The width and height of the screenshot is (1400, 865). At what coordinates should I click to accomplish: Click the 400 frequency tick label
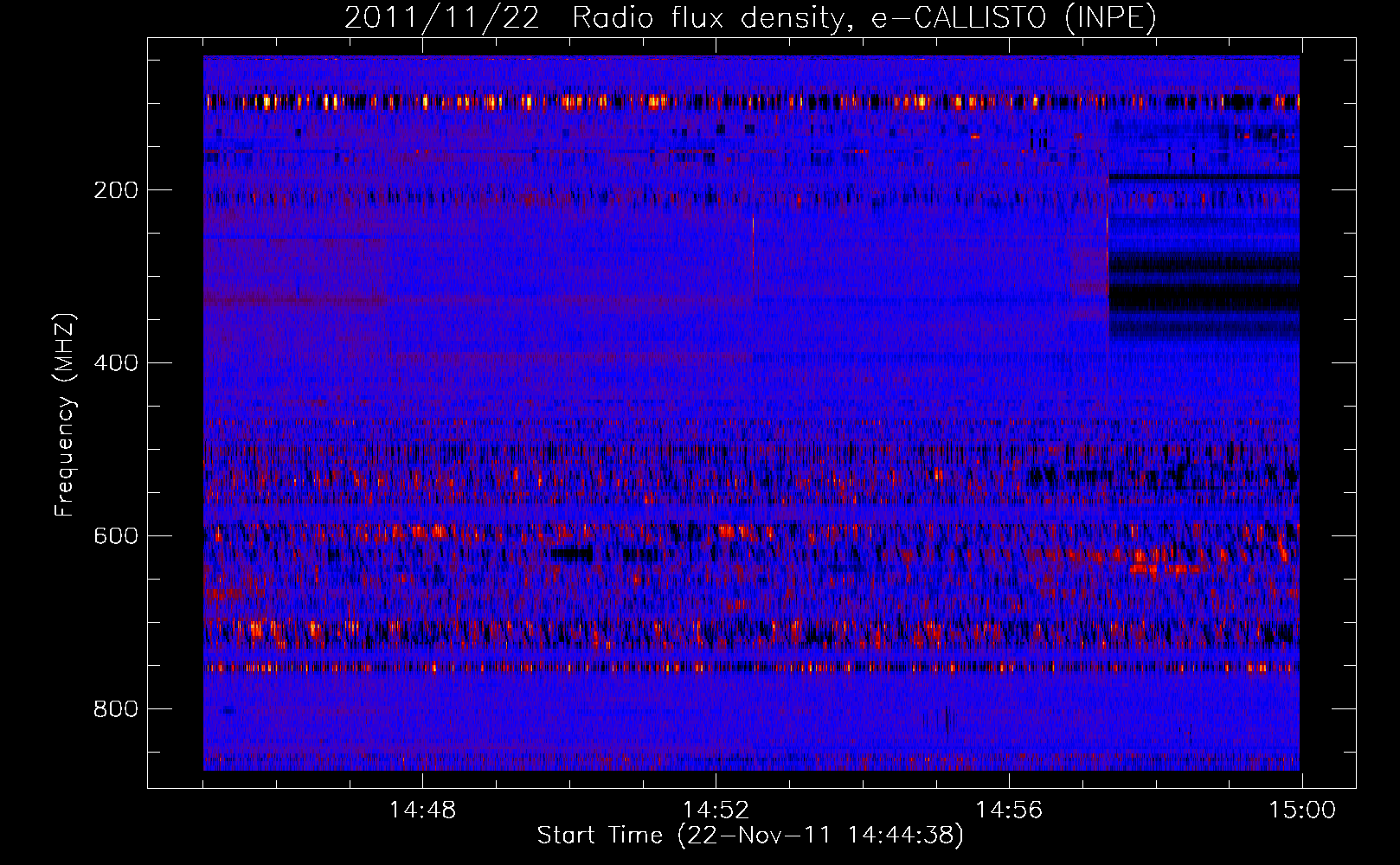click(x=116, y=363)
